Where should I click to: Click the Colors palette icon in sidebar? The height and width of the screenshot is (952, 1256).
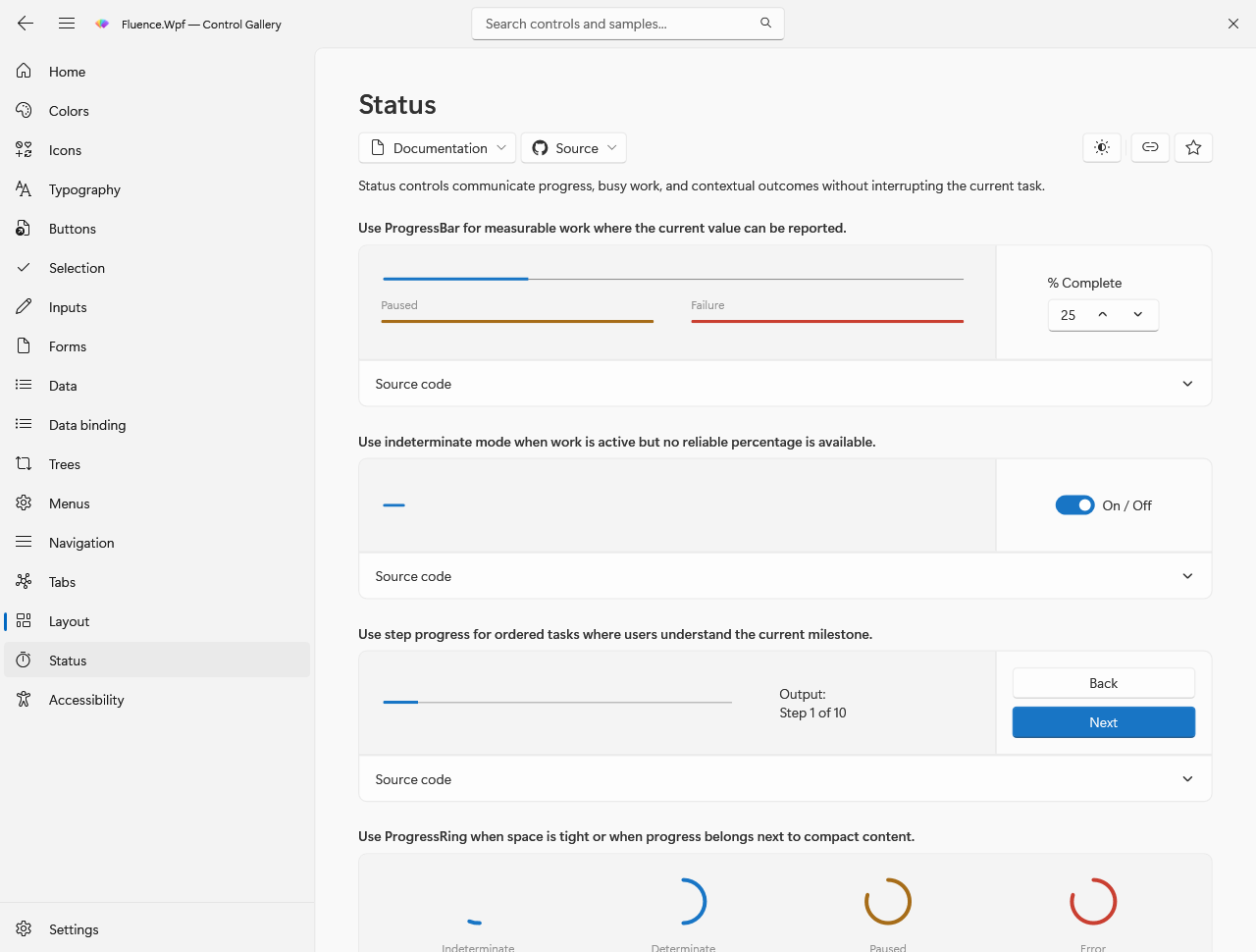[x=24, y=111]
